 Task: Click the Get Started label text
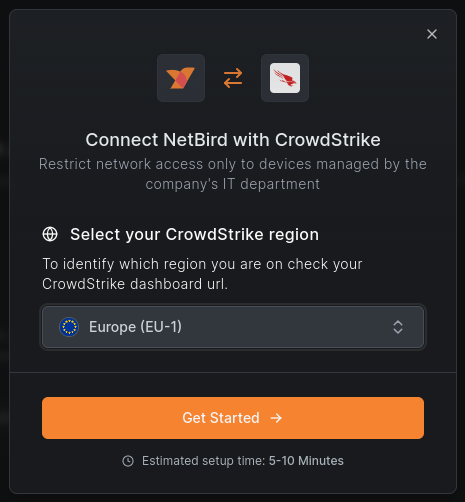[x=221, y=418]
